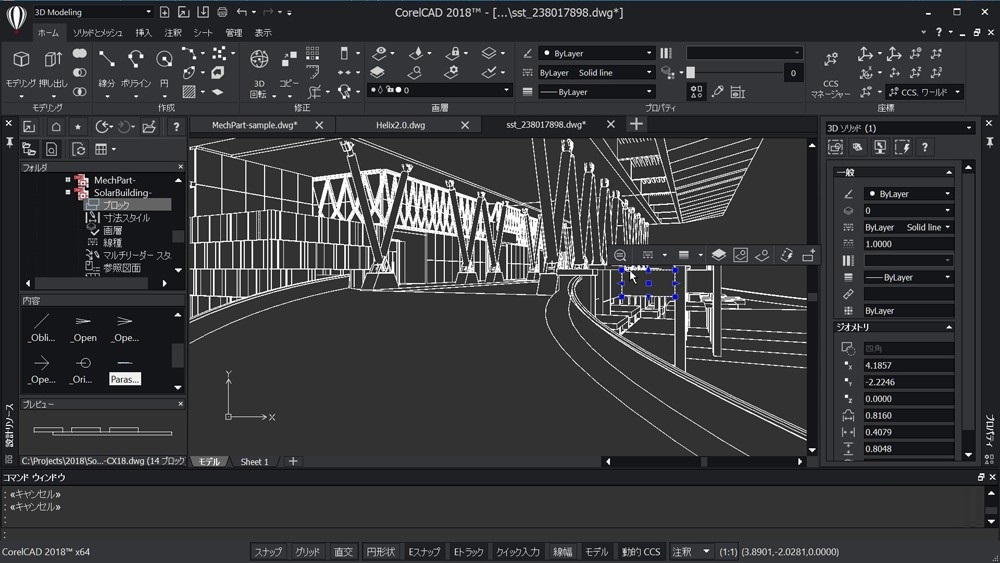Click the layer stack icon on floating toolbar

point(719,255)
